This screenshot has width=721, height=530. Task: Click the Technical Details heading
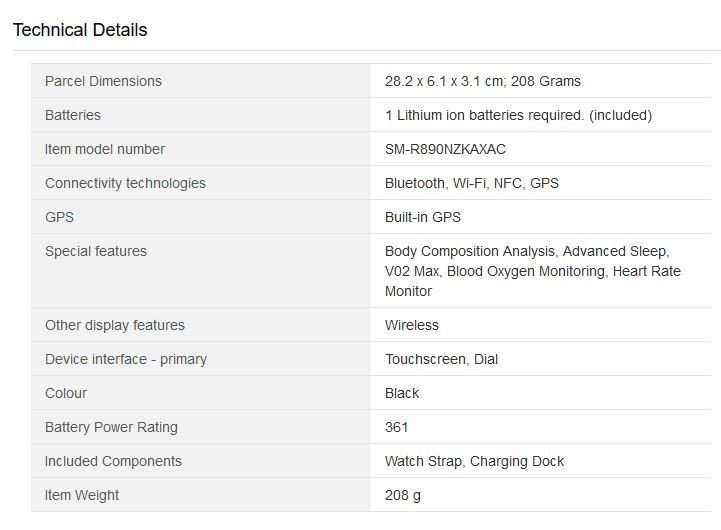click(x=80, y=30)
